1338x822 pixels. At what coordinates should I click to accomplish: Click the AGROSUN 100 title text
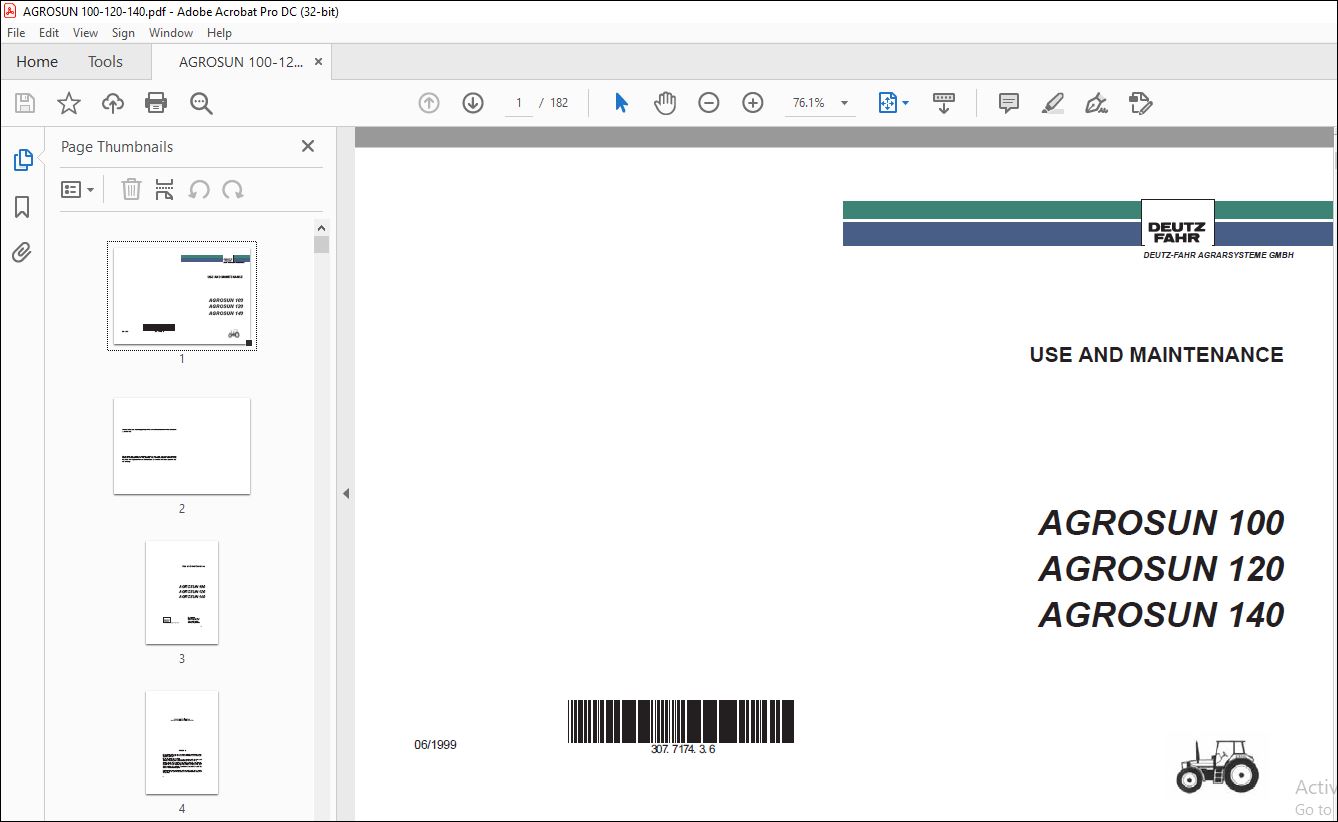point(1161,523)
